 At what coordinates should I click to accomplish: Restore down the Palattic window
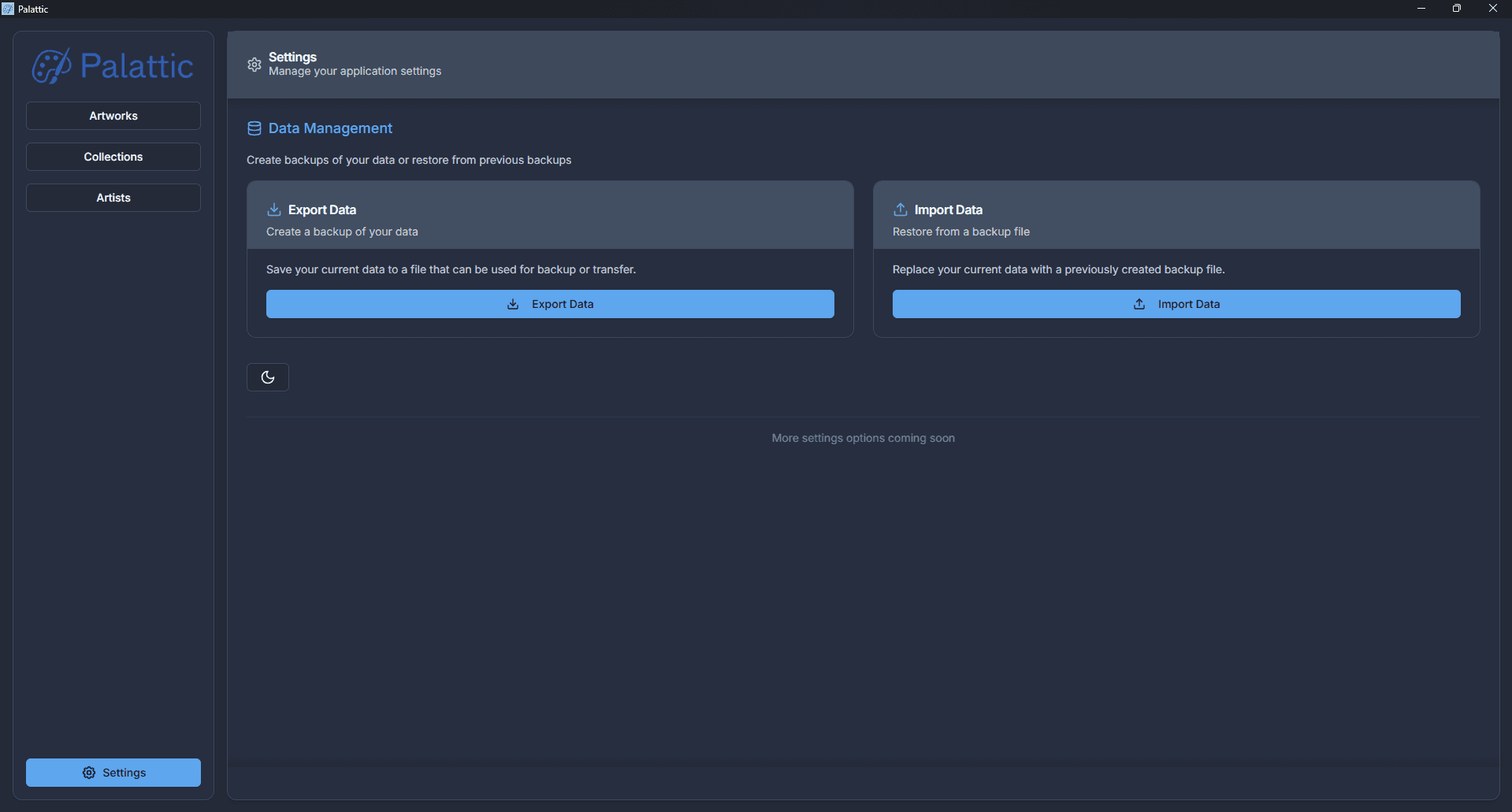(1457, 9)
